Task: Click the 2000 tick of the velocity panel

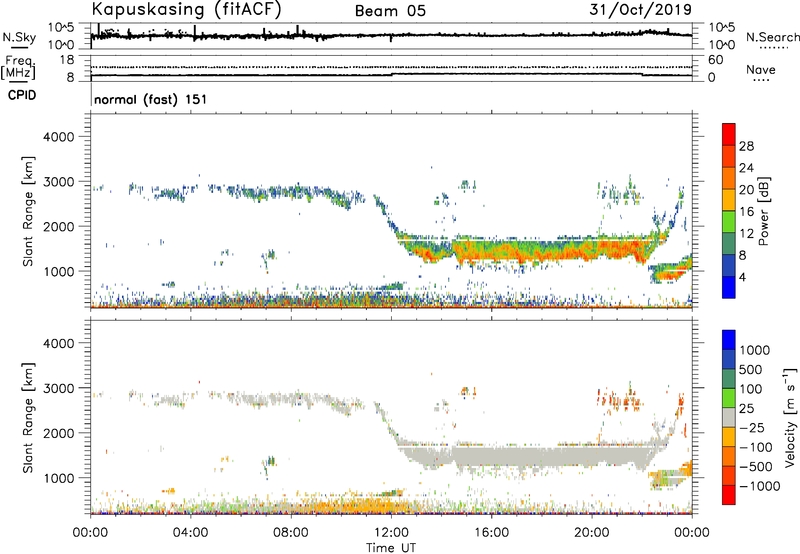Action: pos(58,433)
